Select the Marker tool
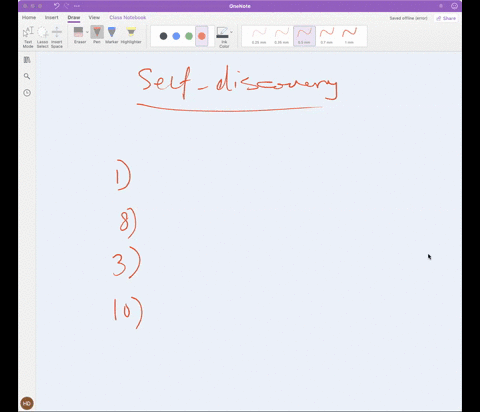This screenshot has width=480, height=412. point(112,35)
